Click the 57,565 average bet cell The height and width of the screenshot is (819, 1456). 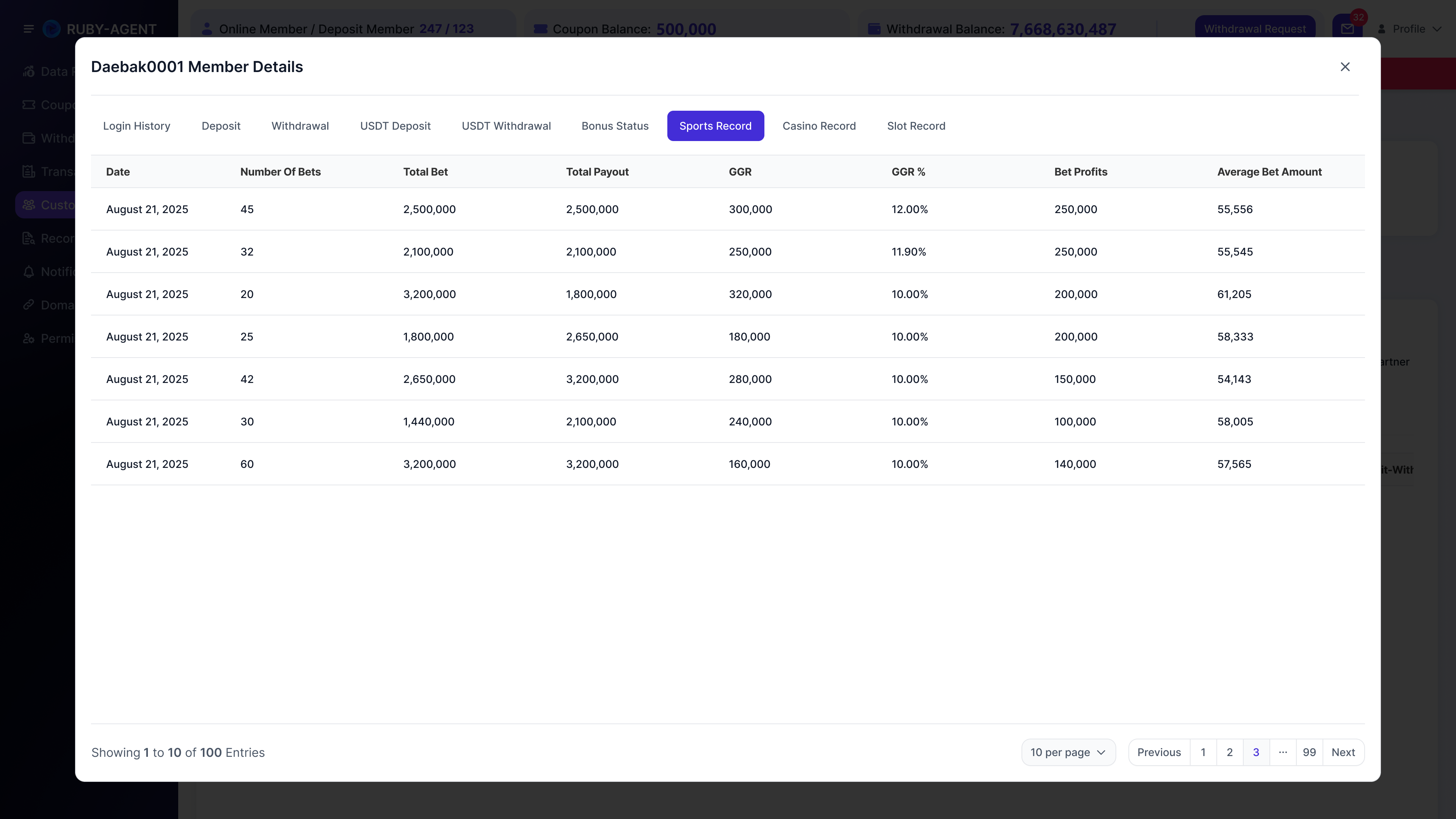[x=1234, y=463]
